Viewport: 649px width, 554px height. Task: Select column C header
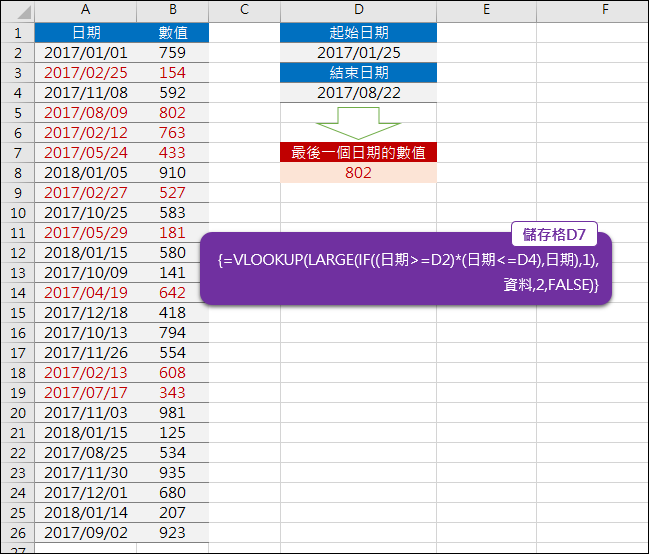(x=244, y=11)
